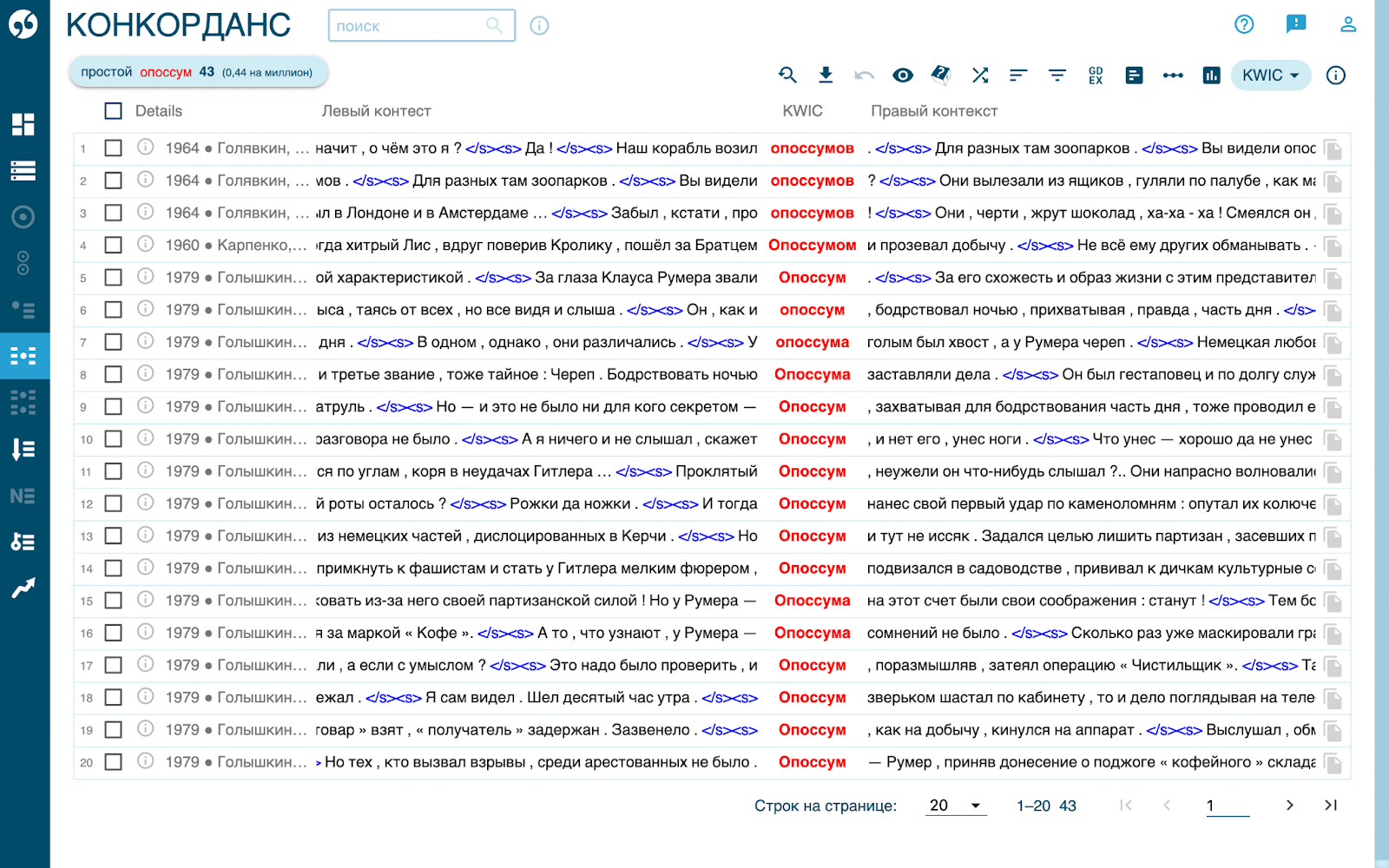This screenshot has width=1389, height=868.
Task: Click the 1960 Карпенко source reference
Action: click(x=236, y=245)
